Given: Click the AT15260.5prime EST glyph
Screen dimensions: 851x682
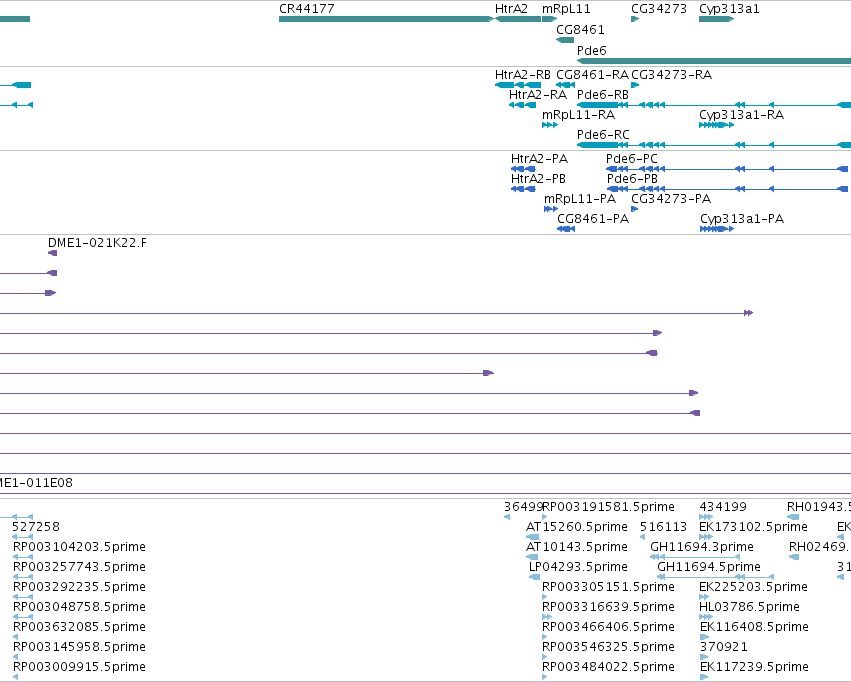Looking at the screenshot, I should pos(532,537).
